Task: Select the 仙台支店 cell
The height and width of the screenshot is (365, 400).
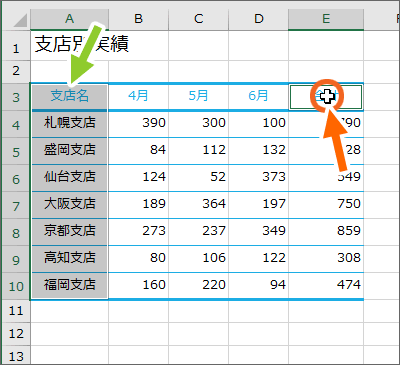Action: click(69, 178)
